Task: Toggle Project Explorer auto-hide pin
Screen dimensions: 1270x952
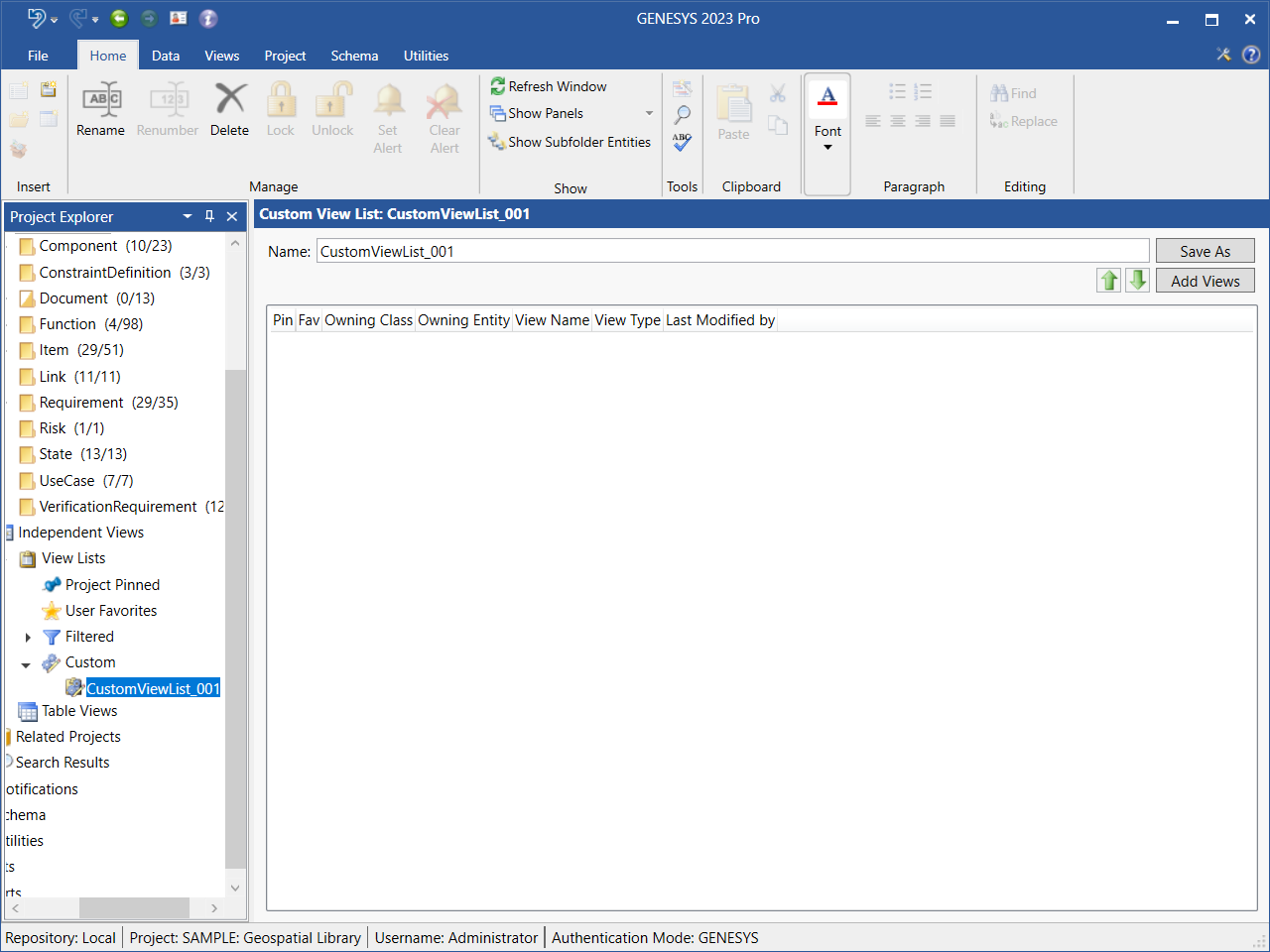Action: click(x=209, y=216)
